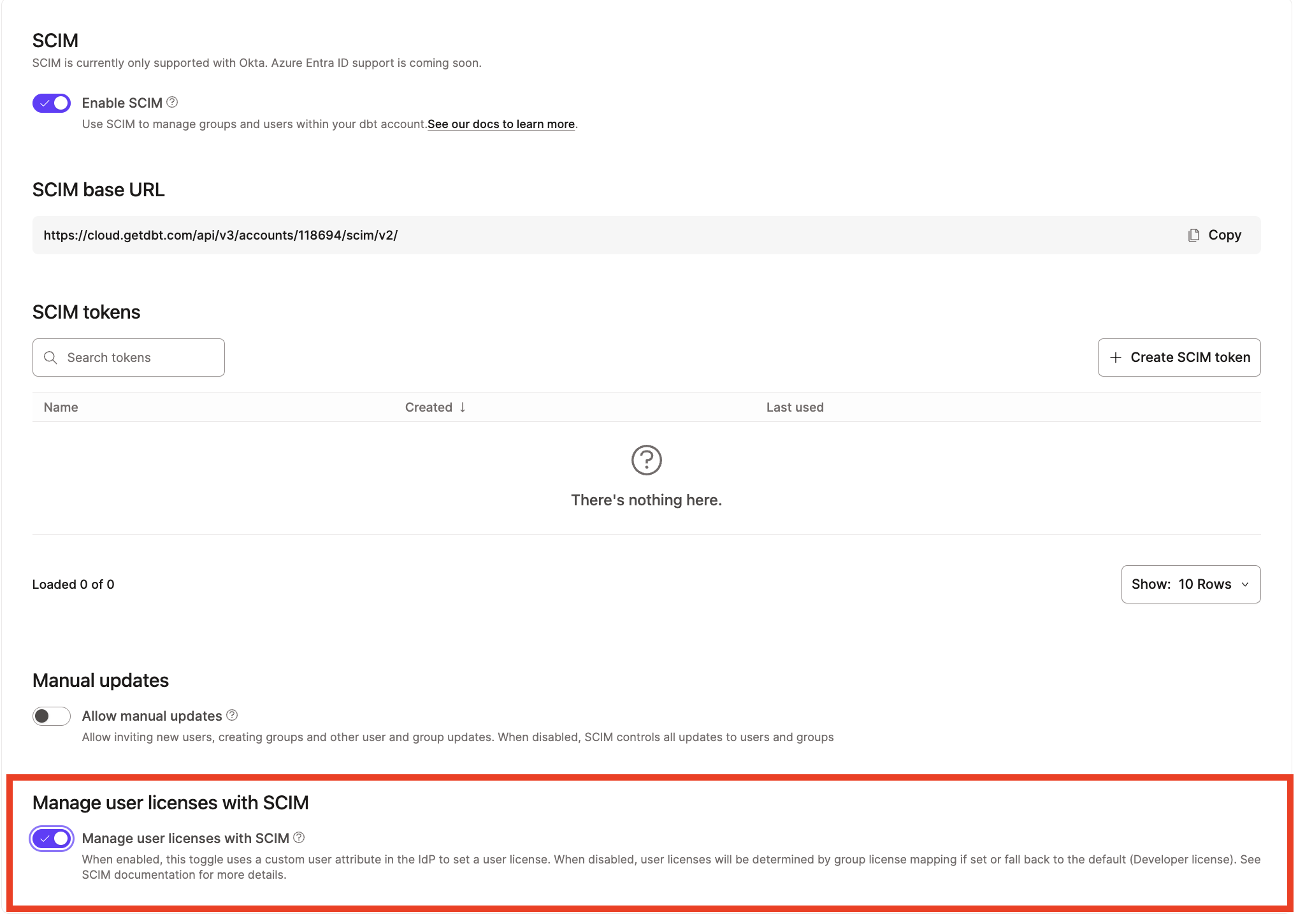The image size is (1305, 924).
Task: Disable the Enable SCIM toggle
Action: coord(51,102)
